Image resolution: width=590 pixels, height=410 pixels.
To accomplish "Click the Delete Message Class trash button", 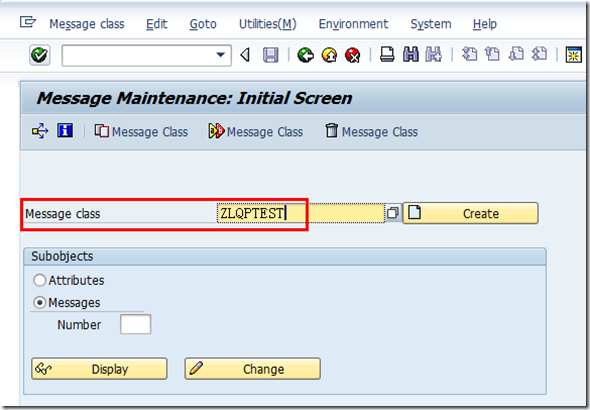I will [x=371, y=131].
